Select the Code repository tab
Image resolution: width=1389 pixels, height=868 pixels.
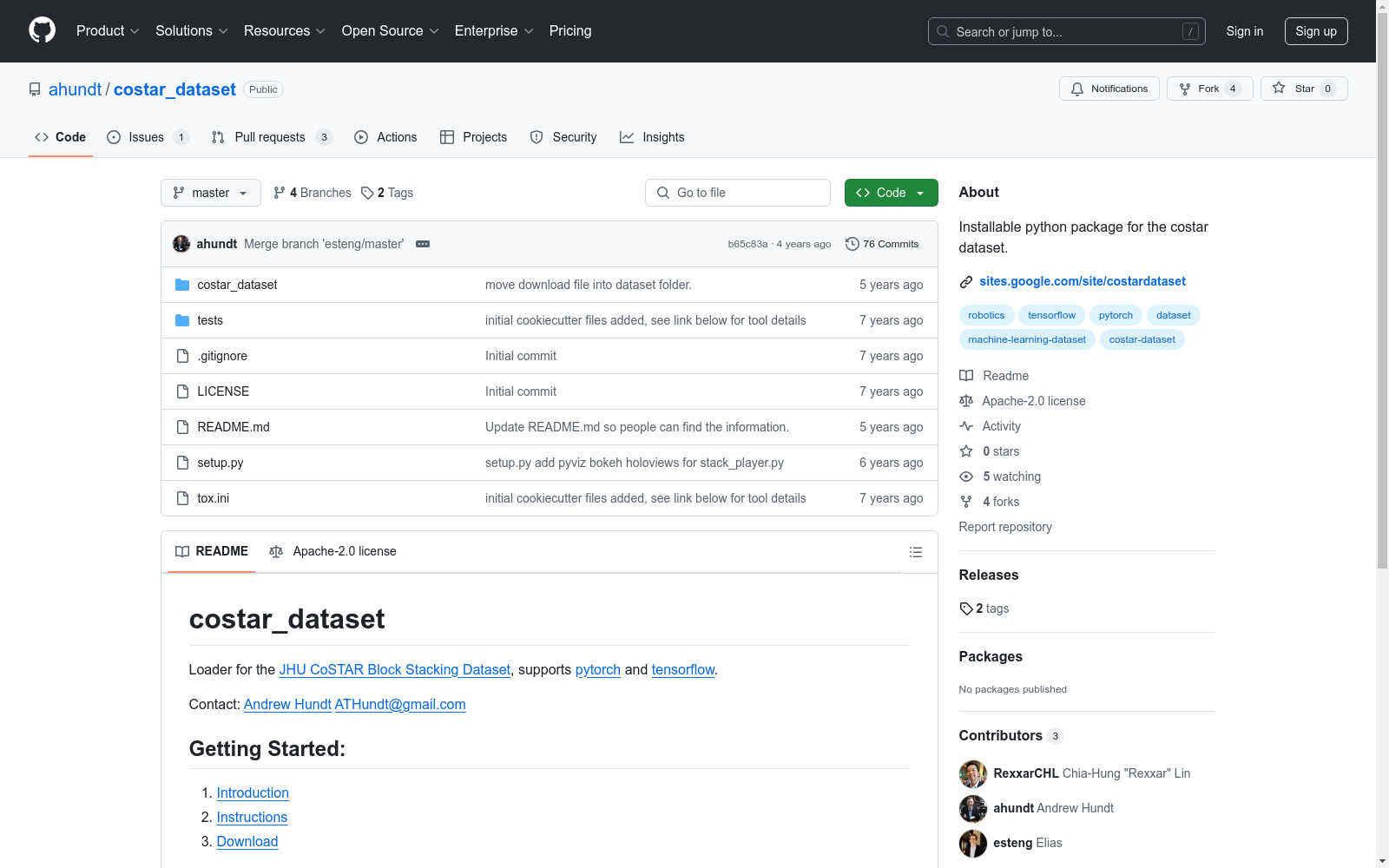(61, 137)
